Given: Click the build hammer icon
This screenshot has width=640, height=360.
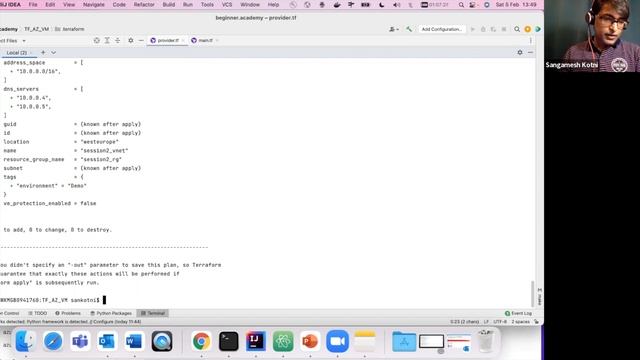Looking at the screenshot, I should (x=409, y=29).
